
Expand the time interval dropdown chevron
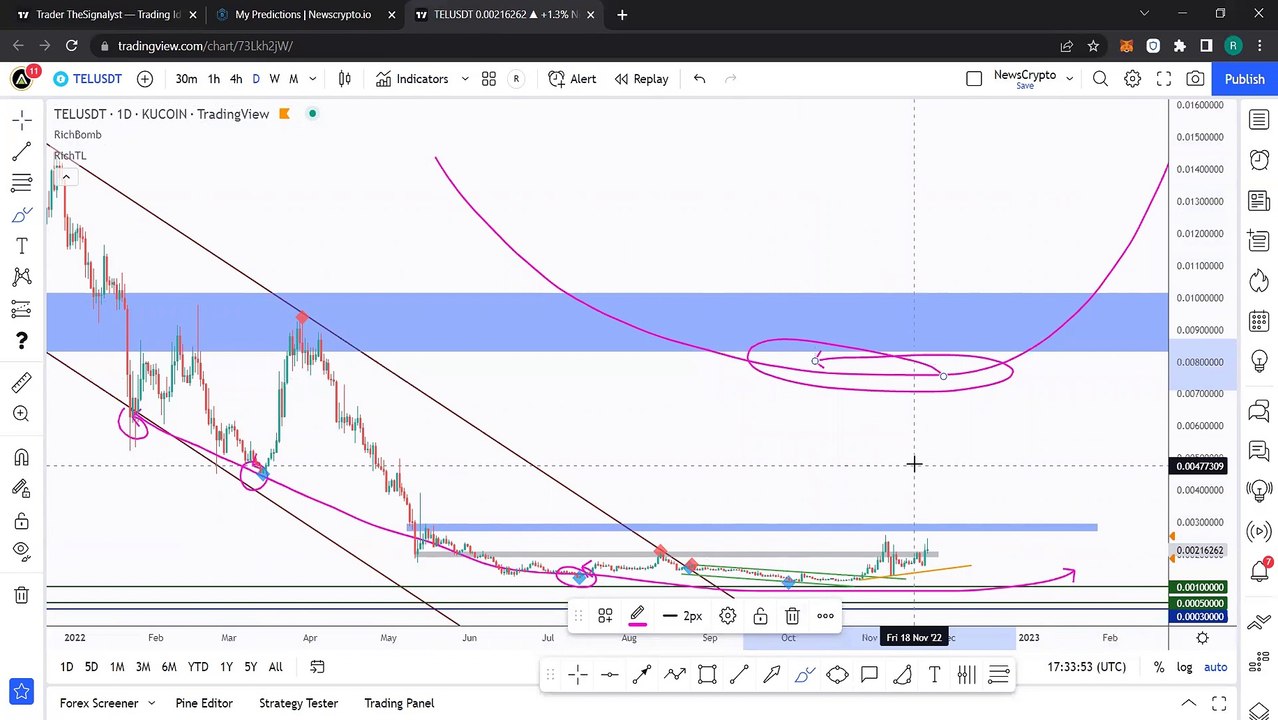[x=313, y=79]
